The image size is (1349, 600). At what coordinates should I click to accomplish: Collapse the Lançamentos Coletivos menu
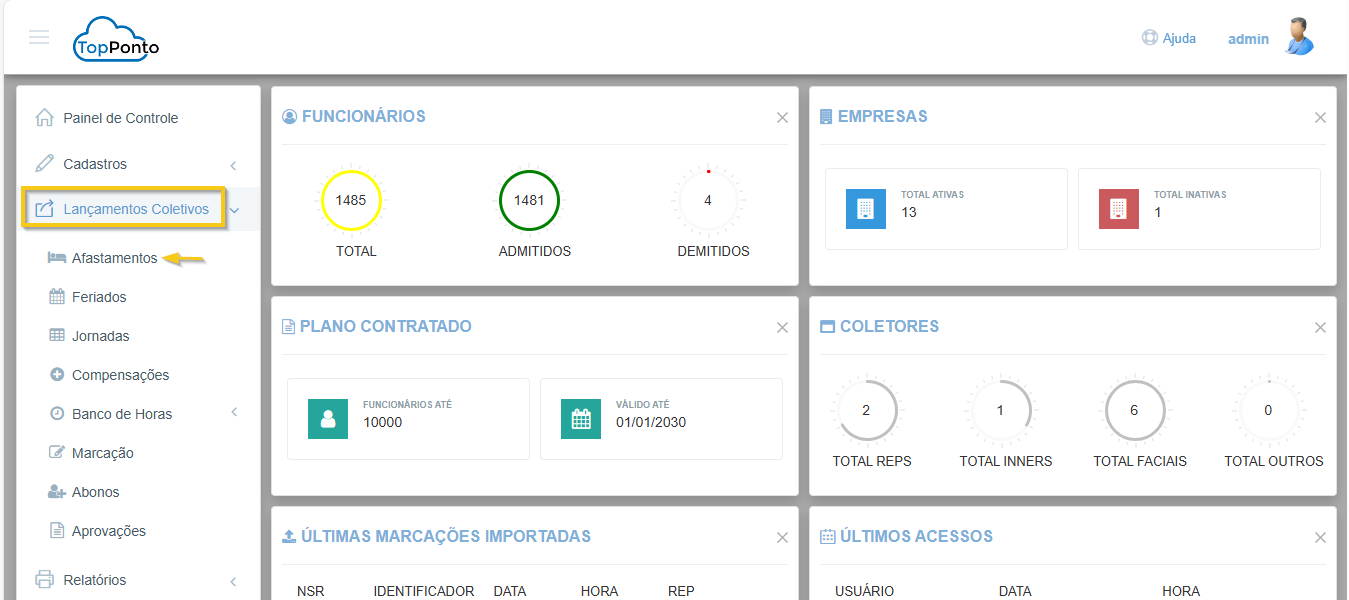[234, 210]
